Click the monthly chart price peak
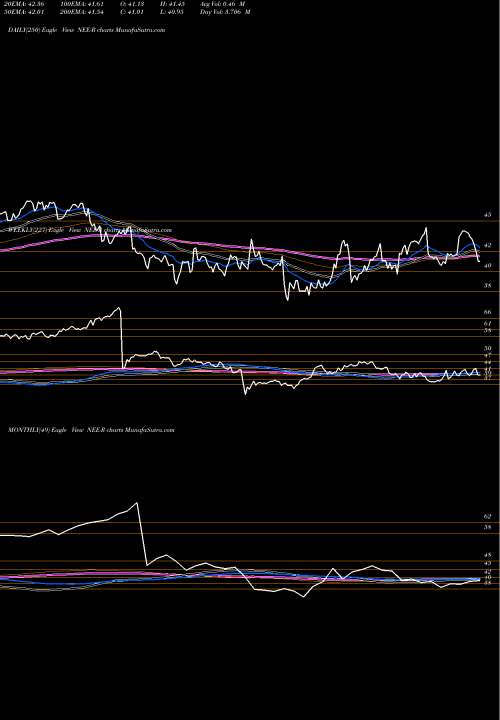The height and width of the screenshot is (720, 500). click(136, 503)
